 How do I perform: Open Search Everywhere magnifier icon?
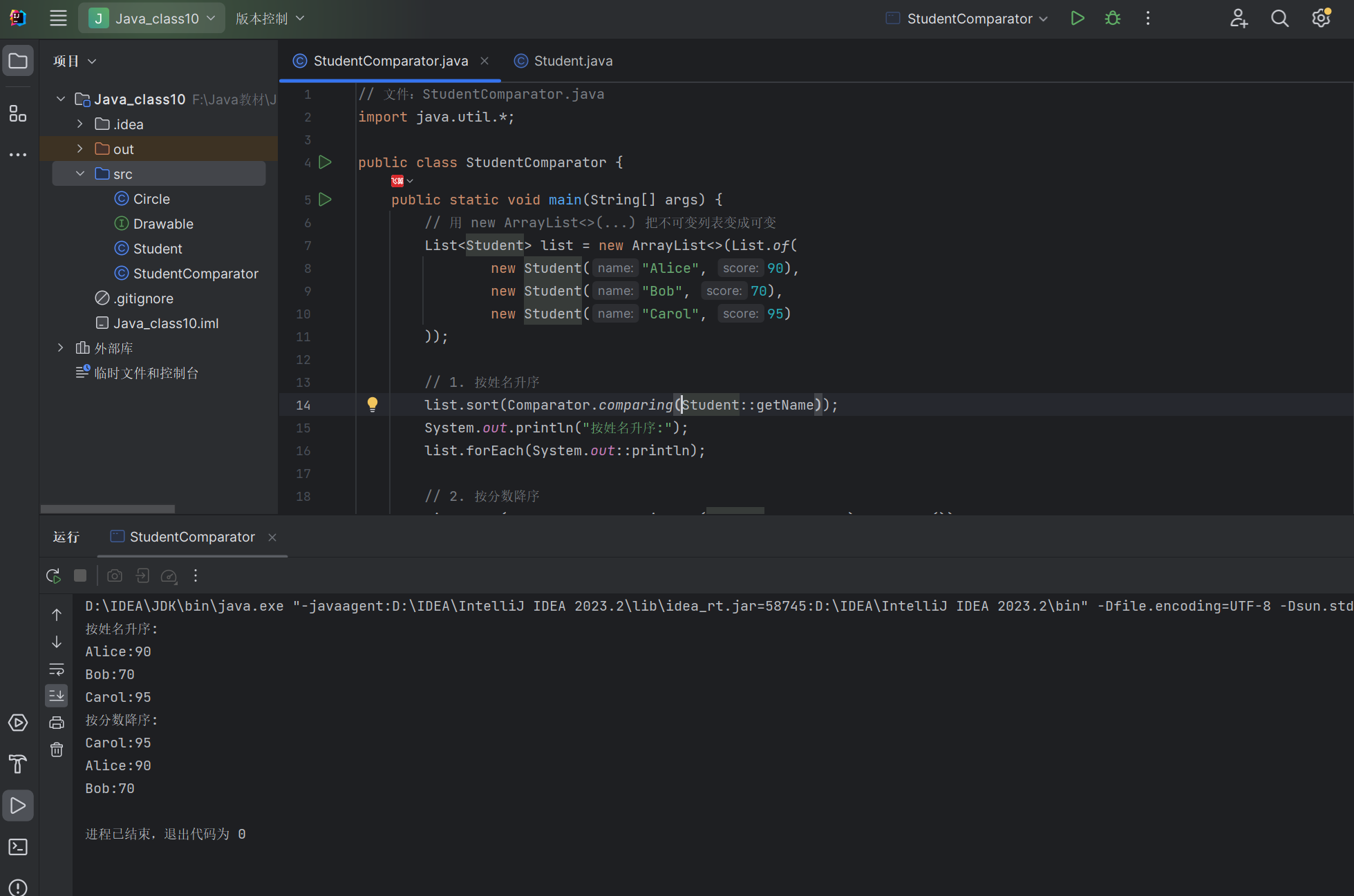[x=1279, y=19]
